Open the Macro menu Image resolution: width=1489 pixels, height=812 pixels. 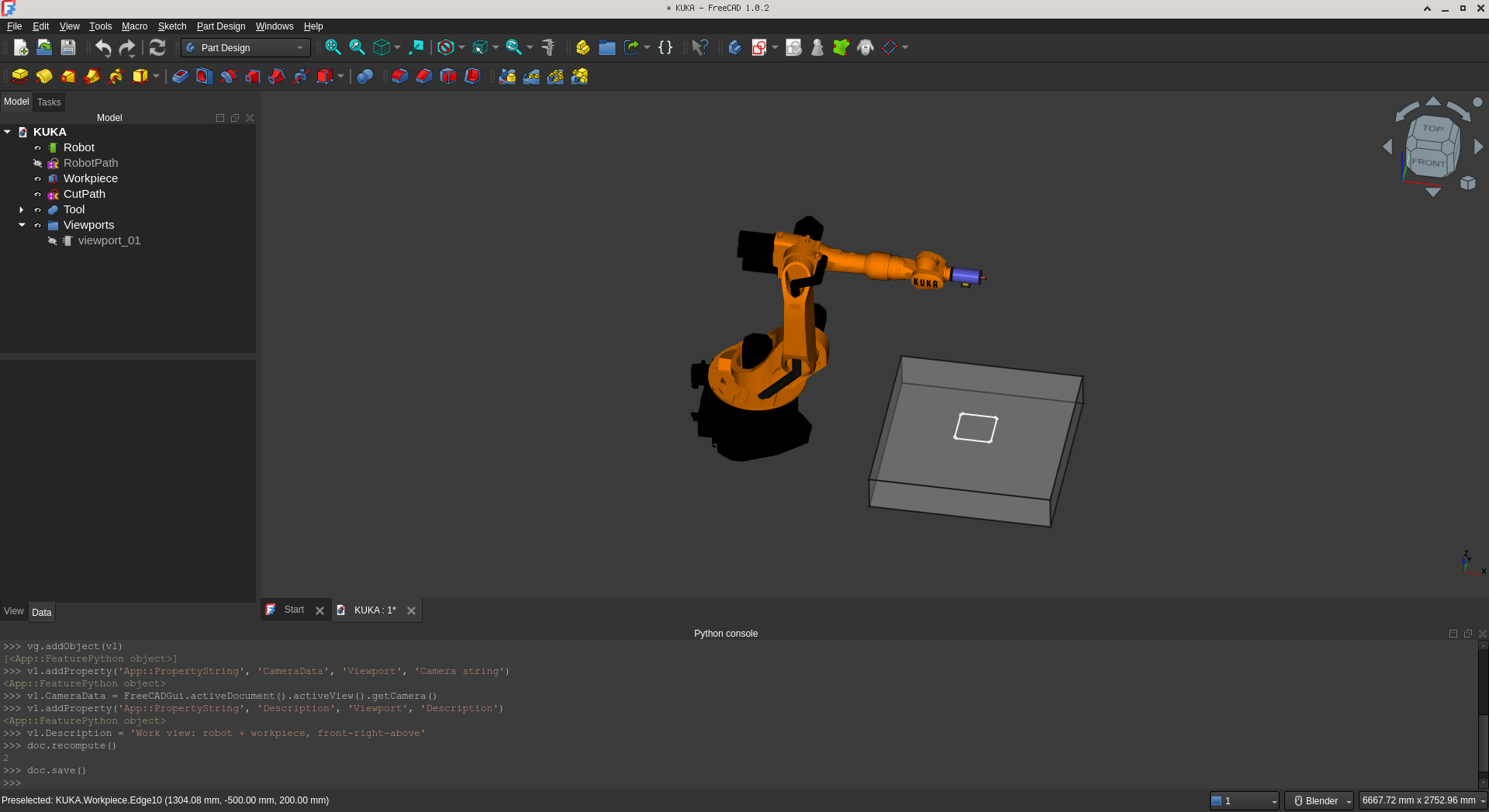click(134, 26)
